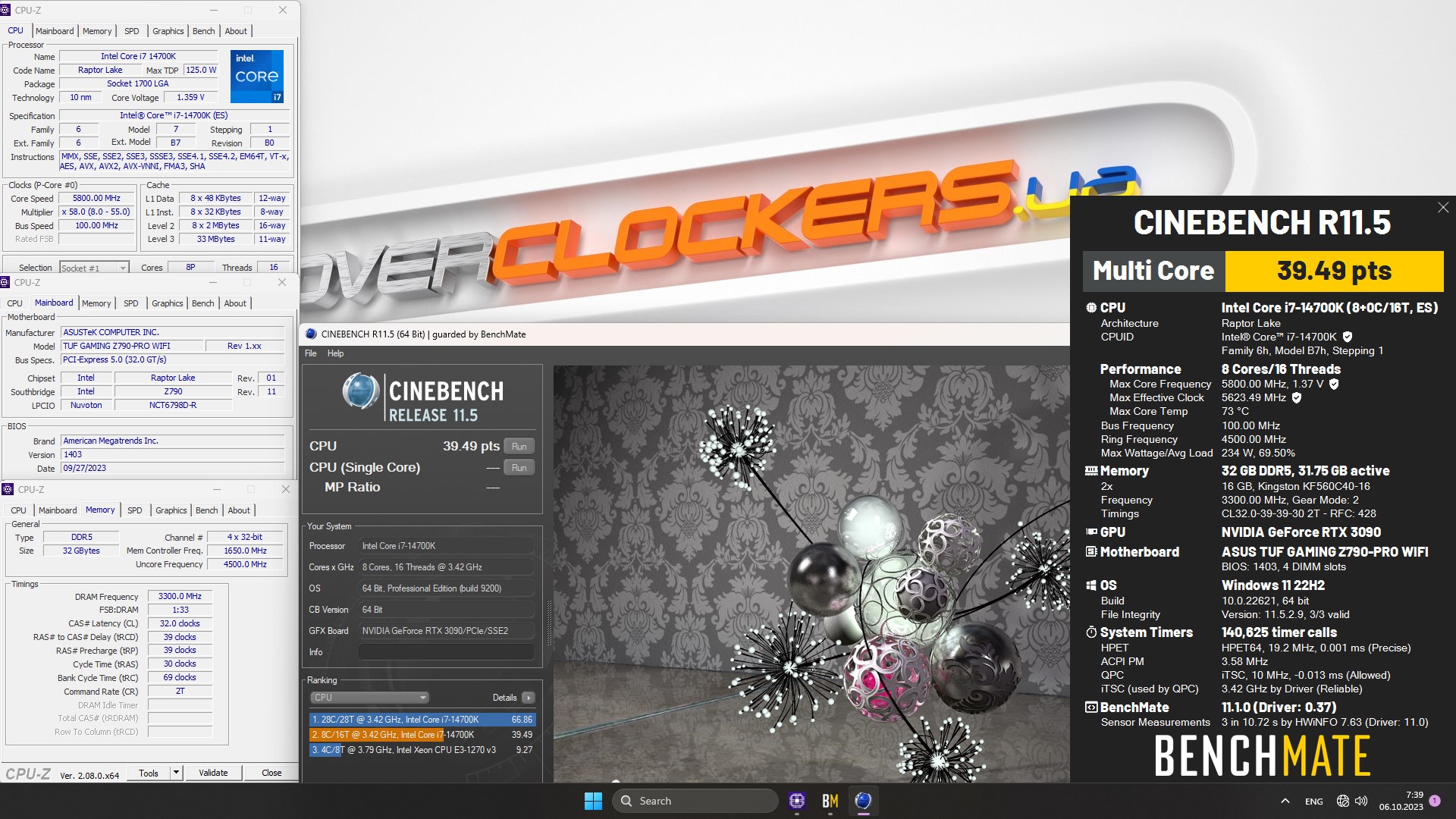Open the File menu in Cinebench
The image size is (1456, 819).
[x=311, y=353]
